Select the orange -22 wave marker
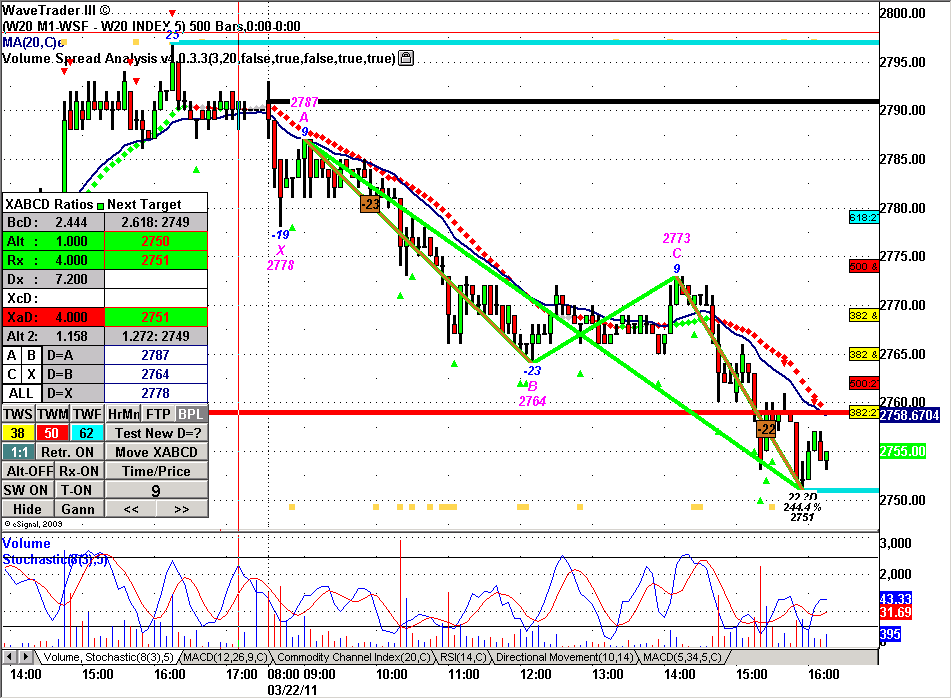Viewport: 952px width, 699px height. click(766, 429)
